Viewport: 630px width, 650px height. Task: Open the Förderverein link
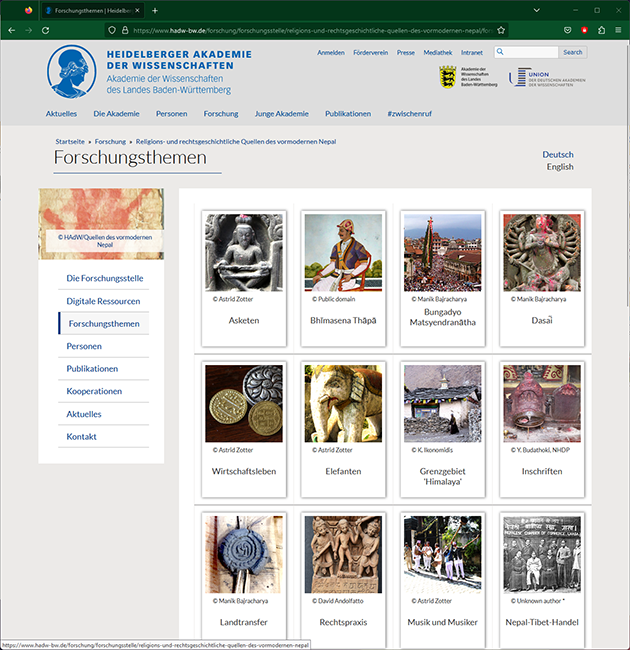coord(371,53)
